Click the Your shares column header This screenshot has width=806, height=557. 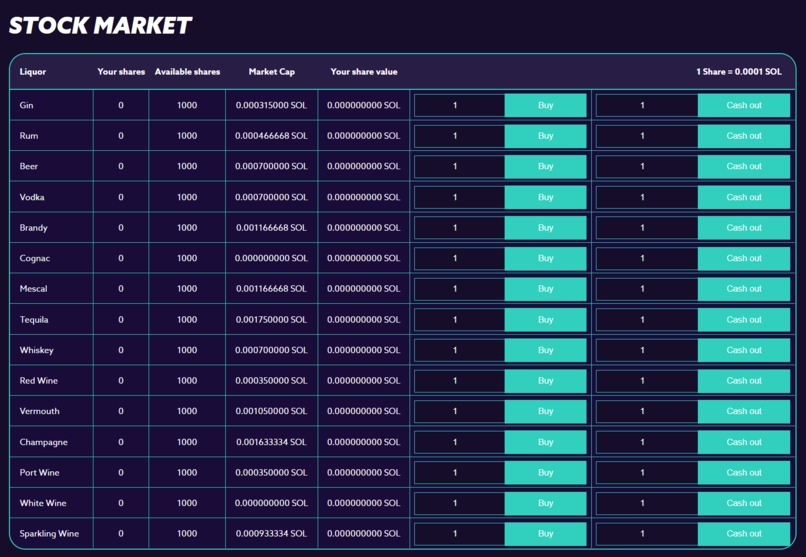click(x=121, y=72)
